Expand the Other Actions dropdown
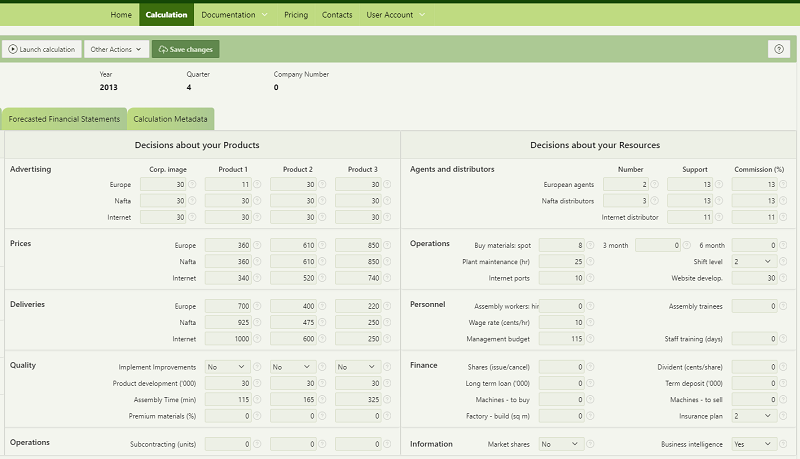 (116, 49)
